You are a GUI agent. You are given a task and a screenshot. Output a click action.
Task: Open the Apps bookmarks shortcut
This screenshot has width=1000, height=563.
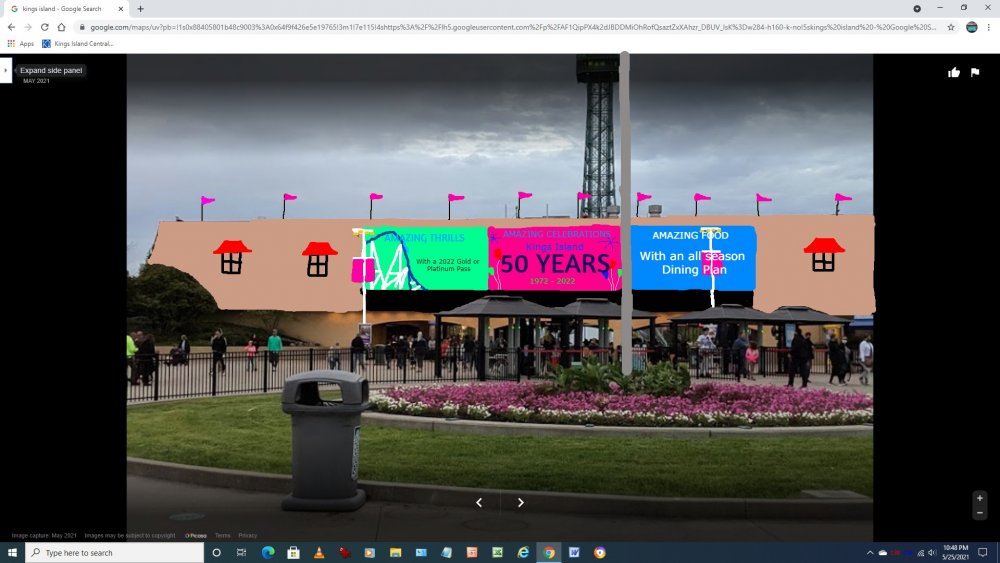(x=20, y=43)
